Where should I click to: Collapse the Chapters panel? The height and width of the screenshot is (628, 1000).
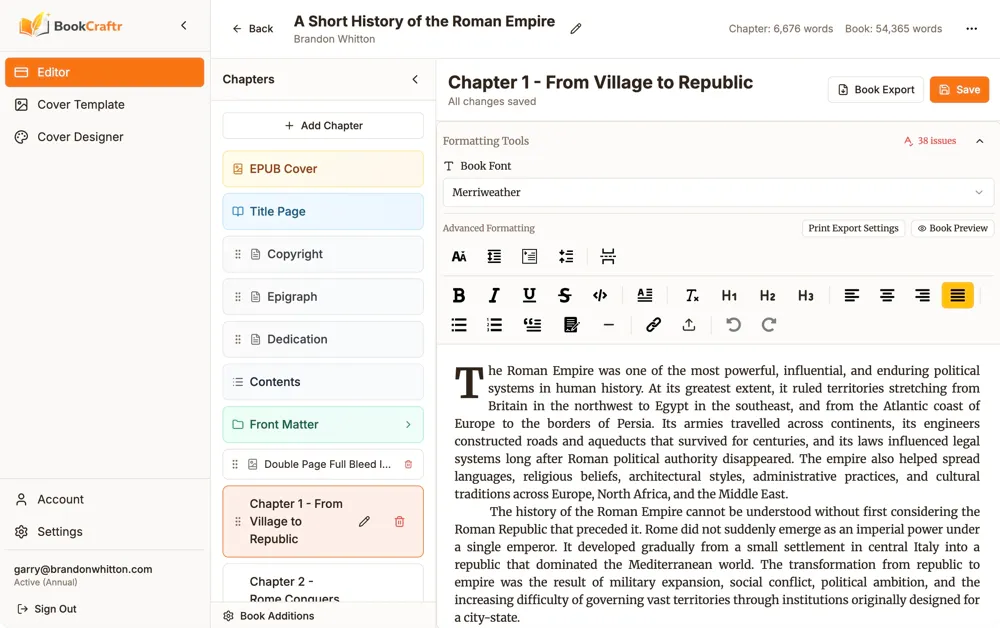415,79
